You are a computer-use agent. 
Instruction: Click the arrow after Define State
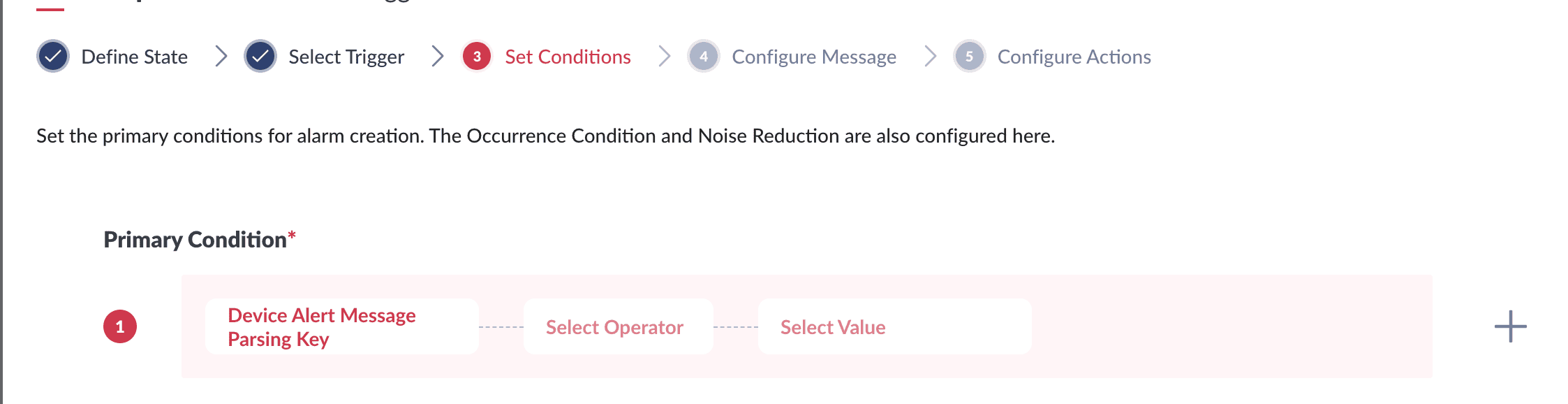click(221, 57)
